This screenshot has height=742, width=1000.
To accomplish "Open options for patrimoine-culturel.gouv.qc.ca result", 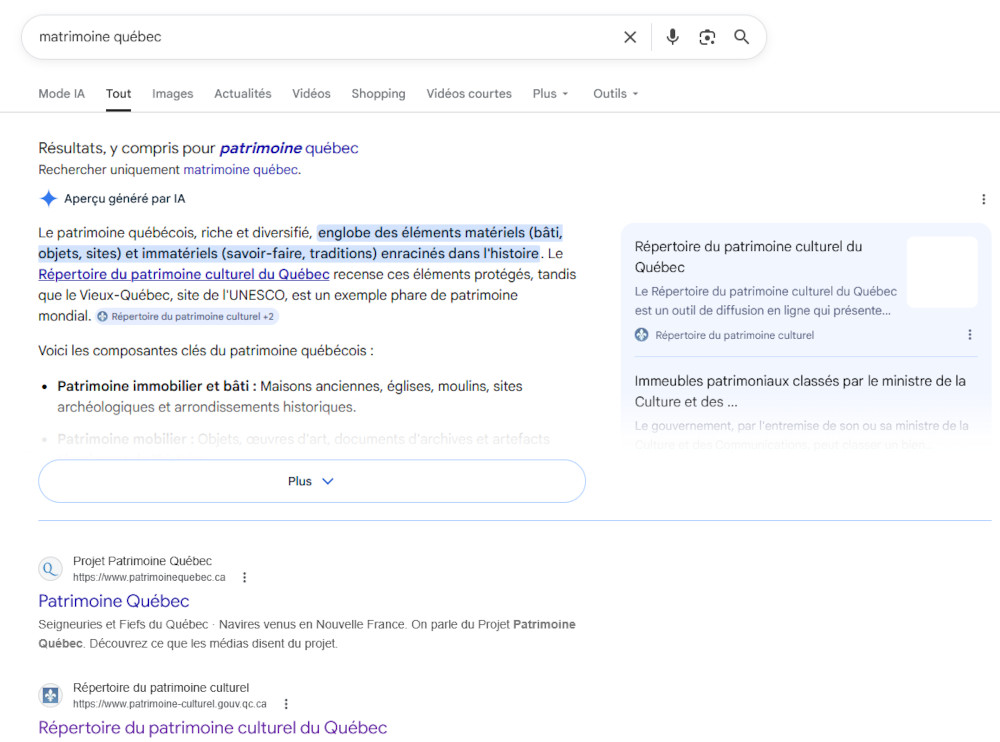I will point(286,704).
